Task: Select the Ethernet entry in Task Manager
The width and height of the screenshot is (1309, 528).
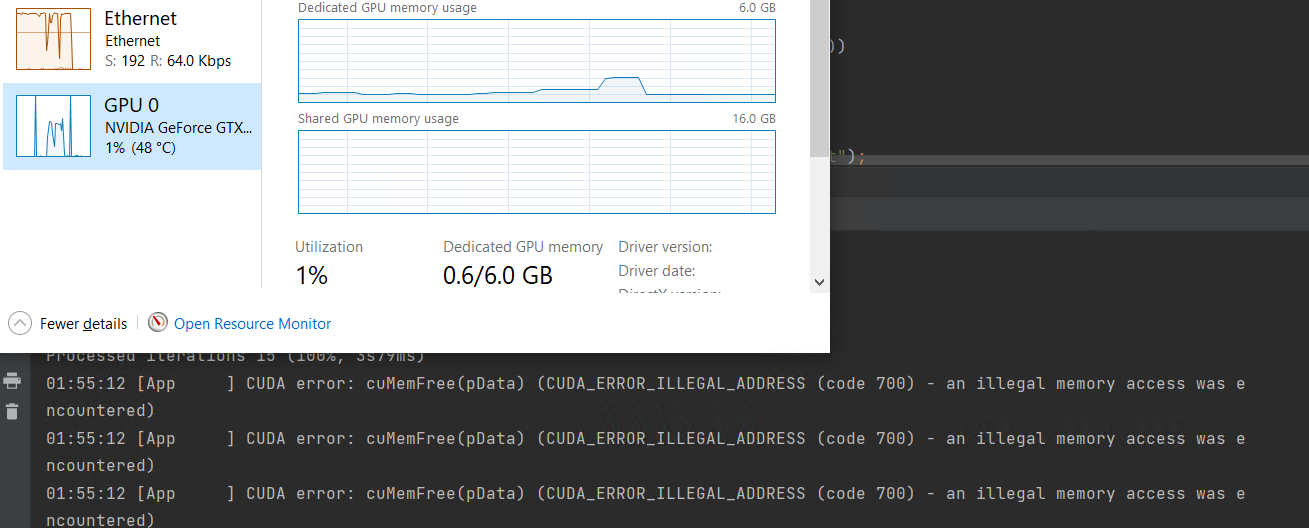Action: tap(132, 38)
